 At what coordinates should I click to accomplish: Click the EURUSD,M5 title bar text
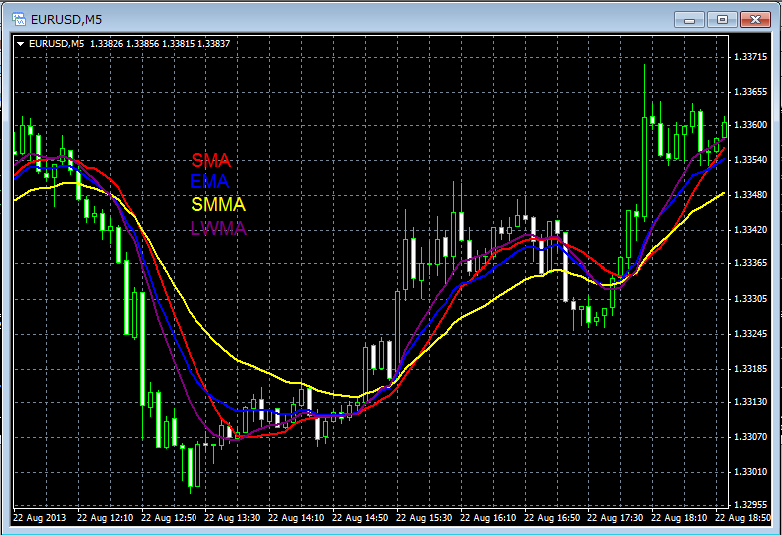(x=66, y=19)
